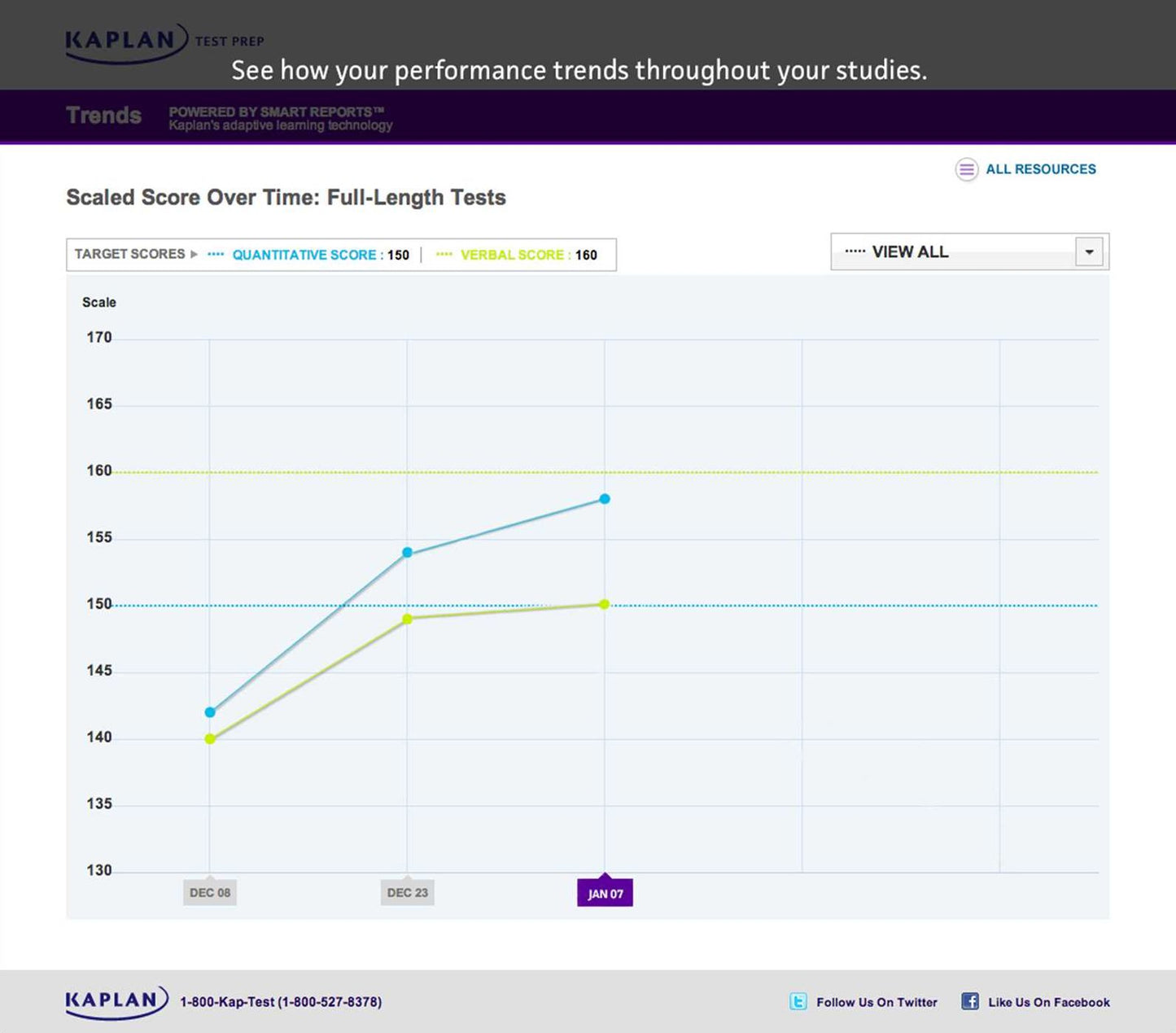Click the Facebook logo icon
The width and height of the screenshot is (1176, 1033).
970,1001
